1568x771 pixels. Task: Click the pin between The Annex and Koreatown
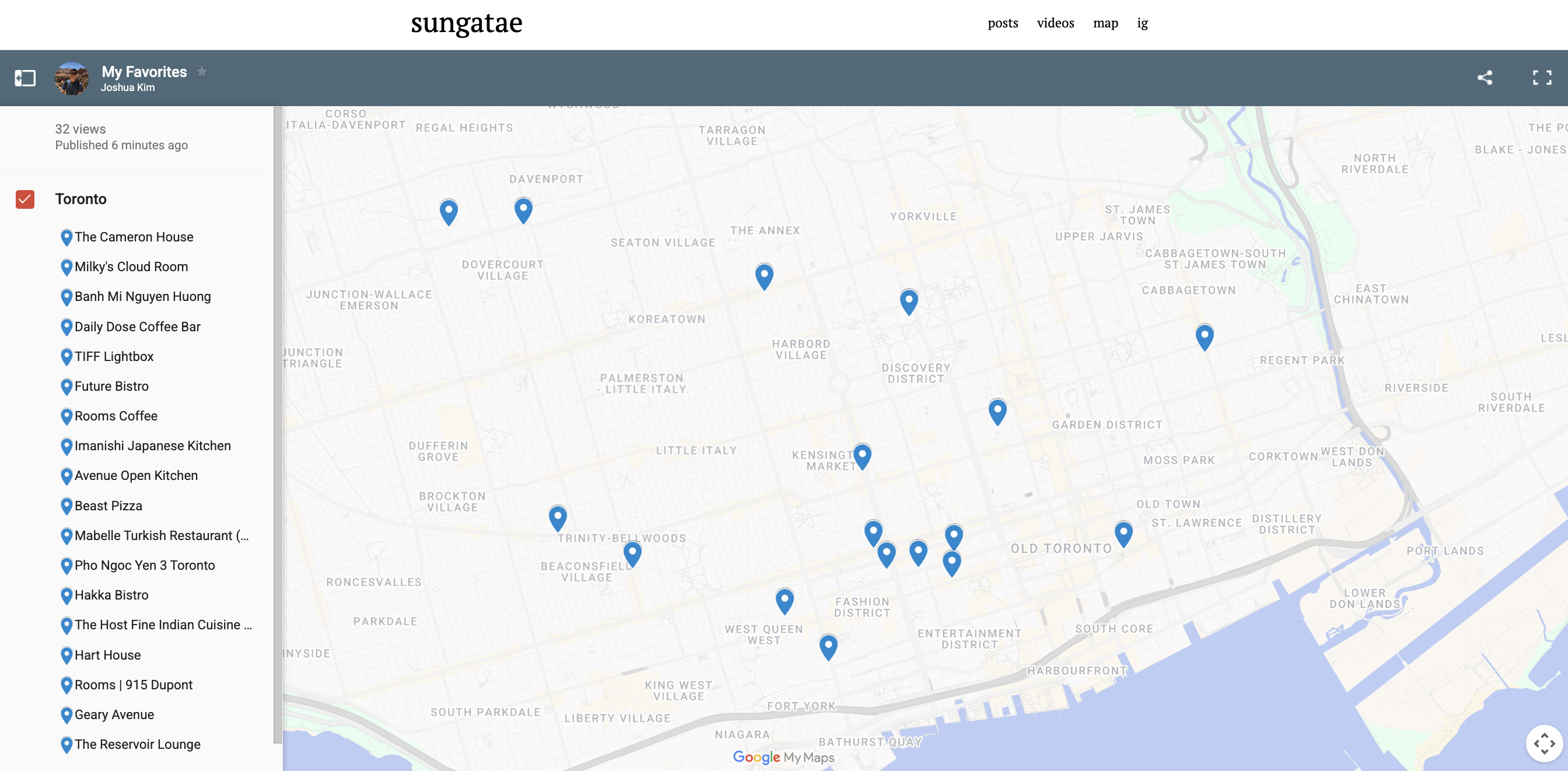764,277
